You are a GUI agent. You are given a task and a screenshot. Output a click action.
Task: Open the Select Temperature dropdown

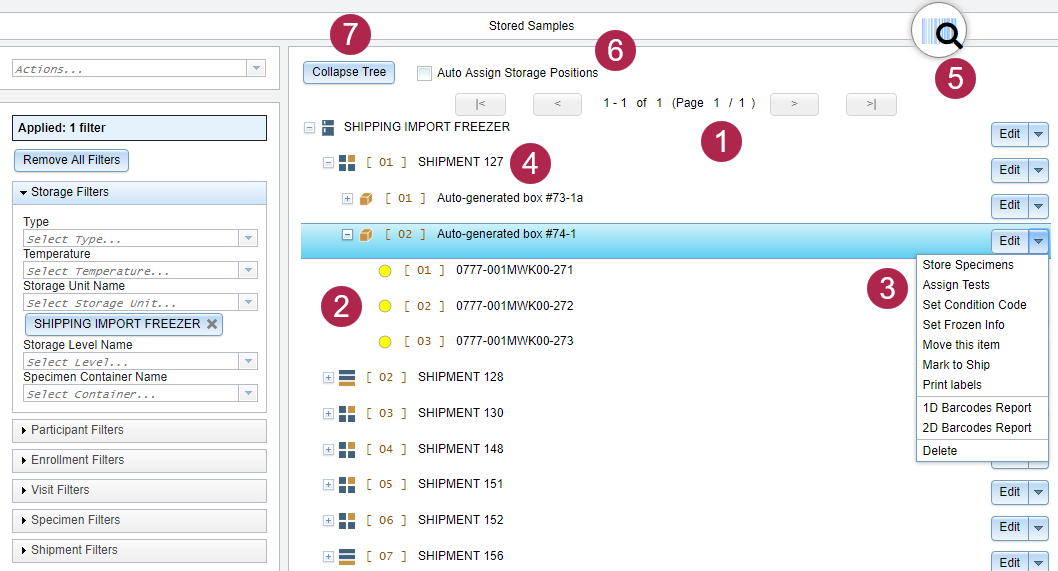pyautogui.click(x=248, y=270)
